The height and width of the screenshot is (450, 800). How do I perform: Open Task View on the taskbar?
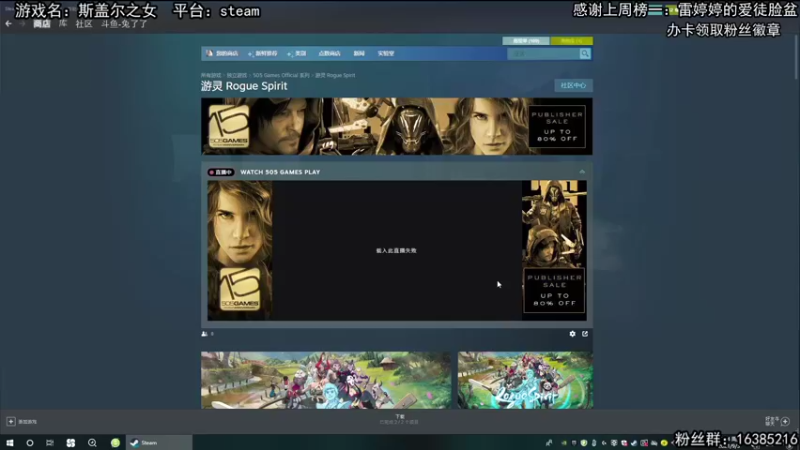[49, 443]
